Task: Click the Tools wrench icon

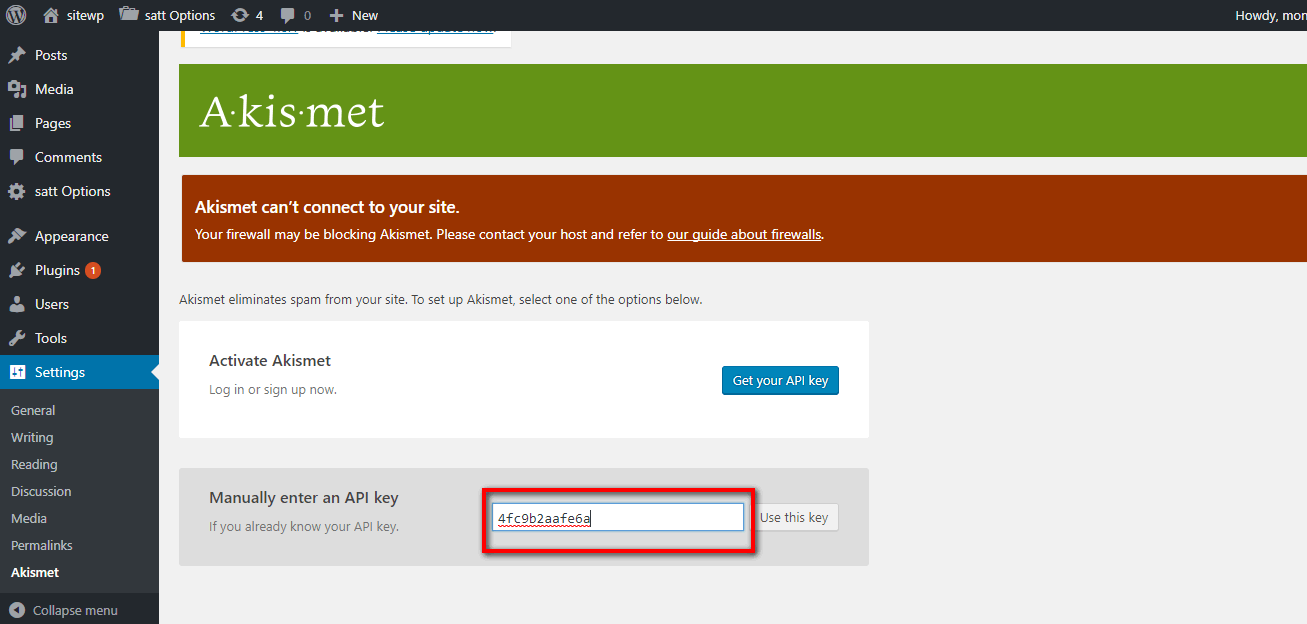Action: click(x=17, y=338)
